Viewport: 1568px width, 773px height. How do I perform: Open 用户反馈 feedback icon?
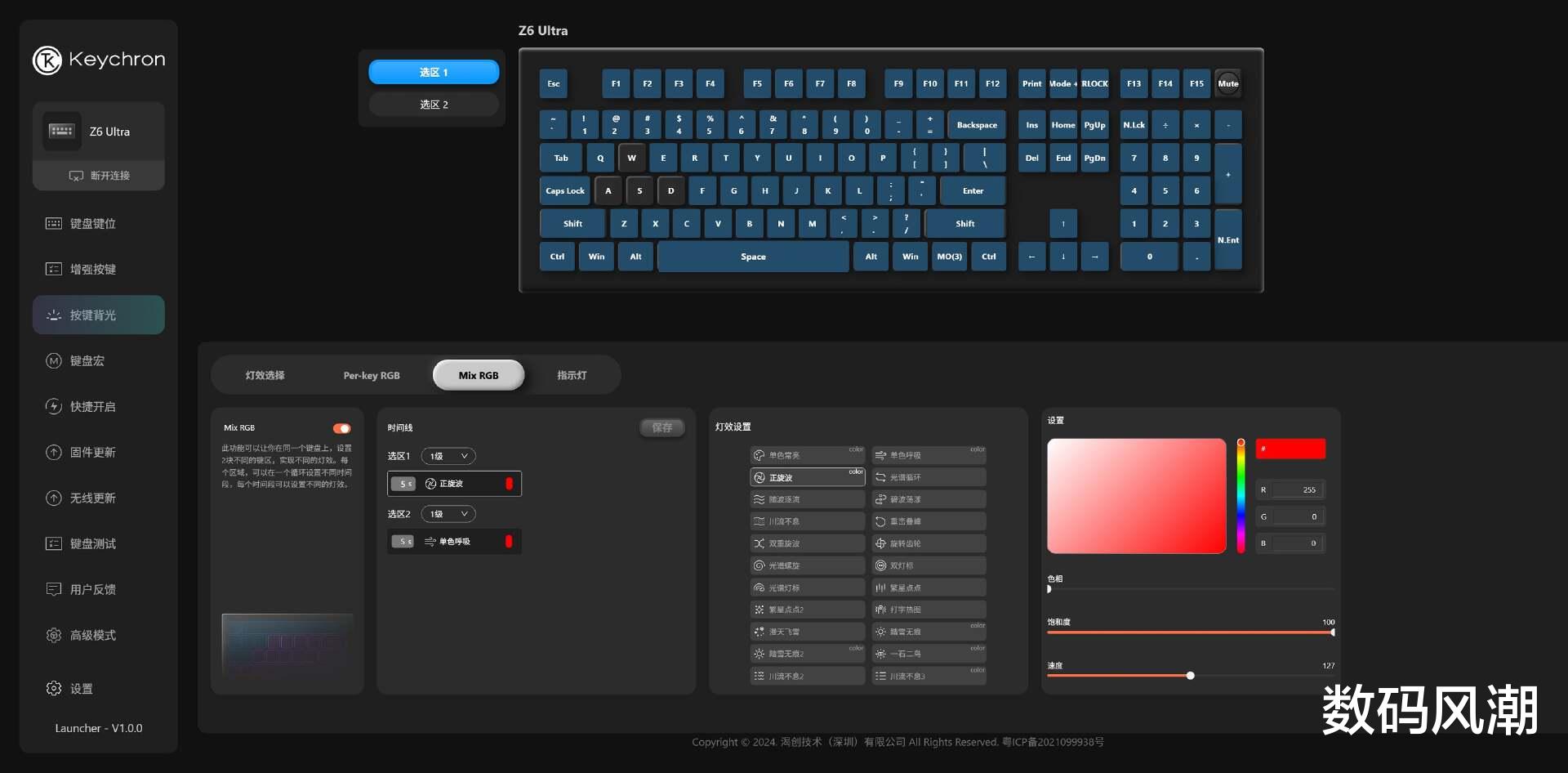tap(54, 589)
